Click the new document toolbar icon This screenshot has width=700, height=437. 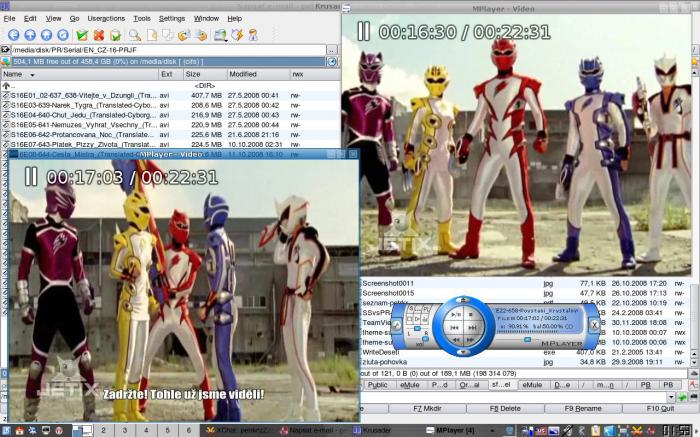pos(152,35)
